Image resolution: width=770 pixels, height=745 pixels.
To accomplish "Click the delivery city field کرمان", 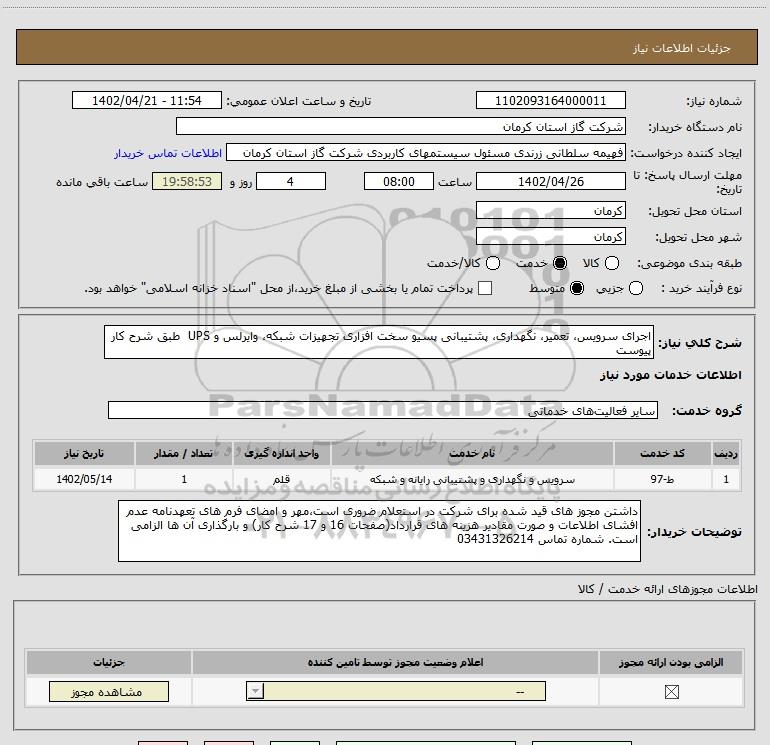I will pyautogui.click(x=550, y=237).
